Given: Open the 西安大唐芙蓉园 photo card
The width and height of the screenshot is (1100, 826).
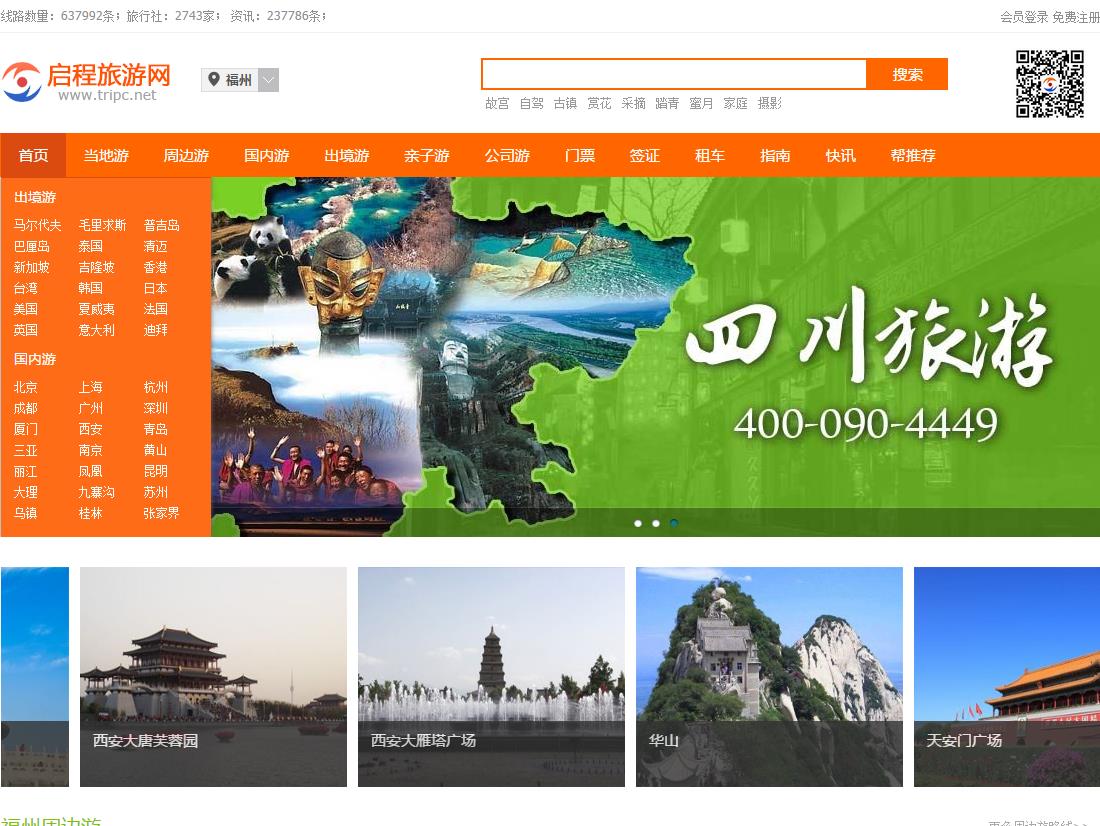Looking at the screenshot, I should coord(213,677).
